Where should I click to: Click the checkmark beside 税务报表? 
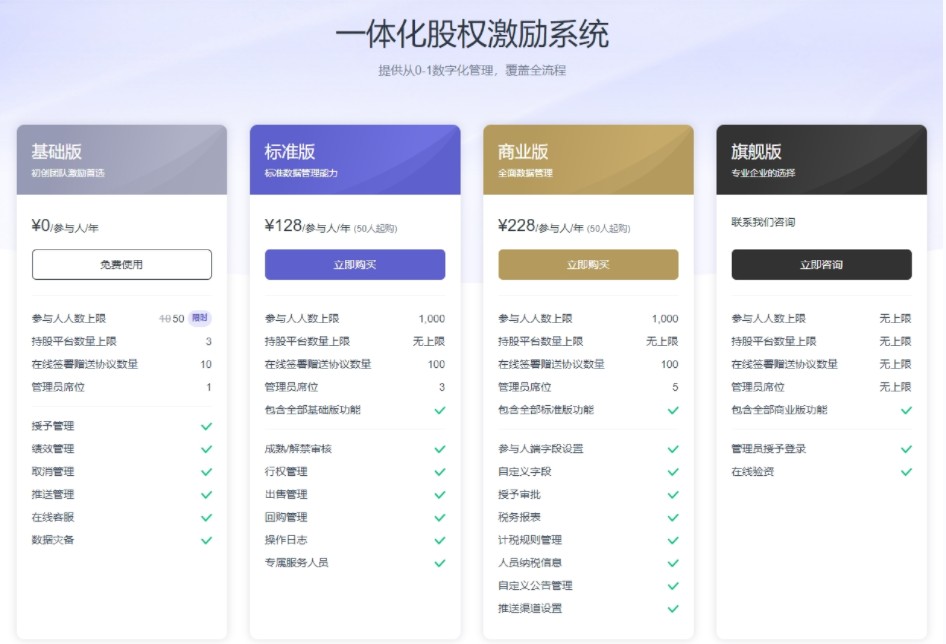(673, 517)
